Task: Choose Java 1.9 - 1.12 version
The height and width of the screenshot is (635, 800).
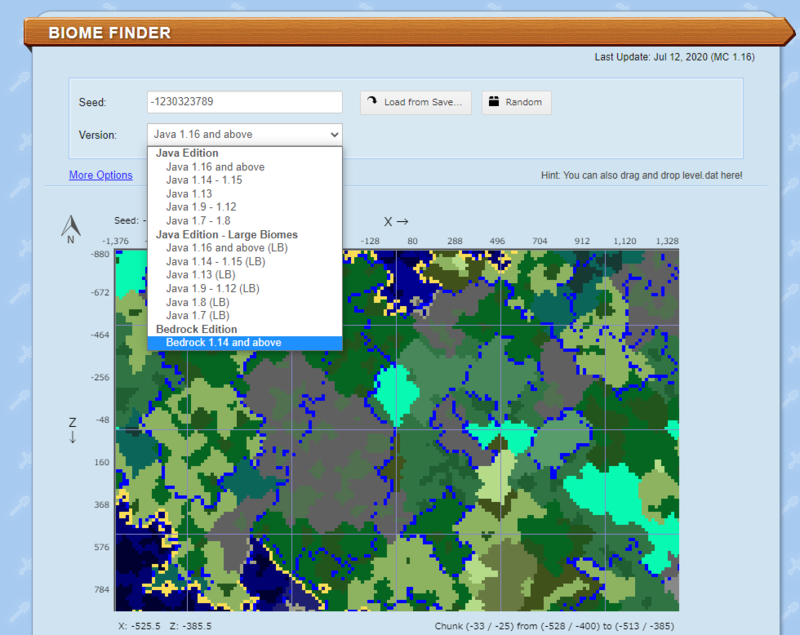Action: coord(245,207)
